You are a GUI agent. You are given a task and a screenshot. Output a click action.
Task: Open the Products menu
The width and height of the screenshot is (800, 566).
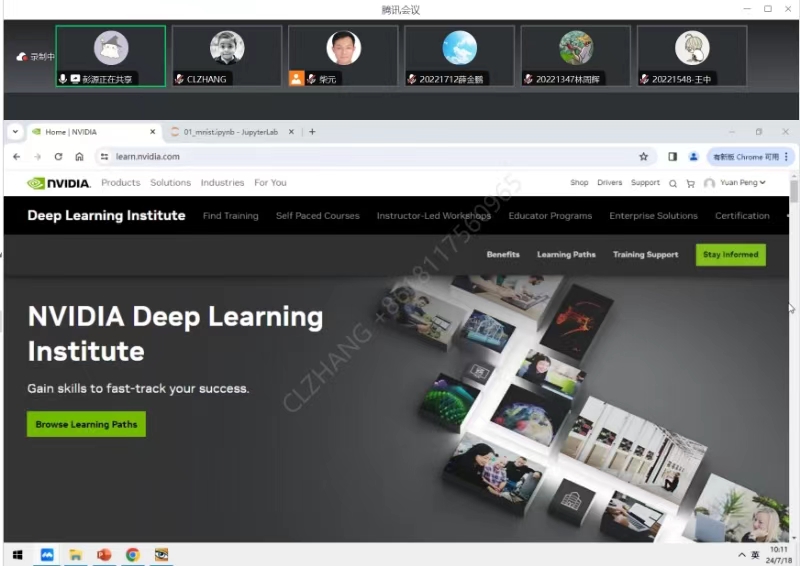tap(120, 183)
